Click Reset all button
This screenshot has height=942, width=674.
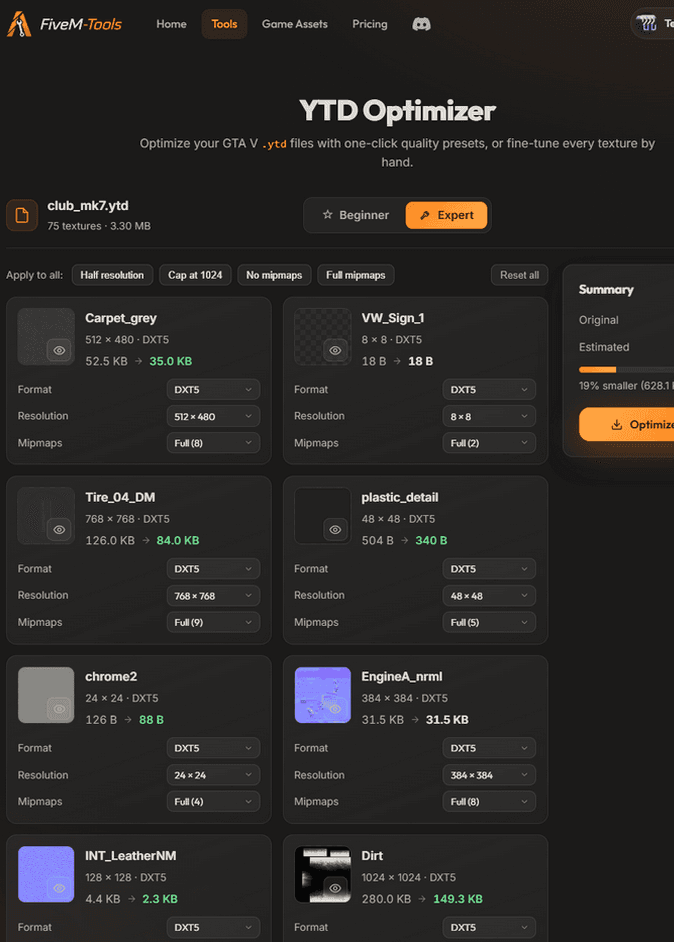coord(520,275)
